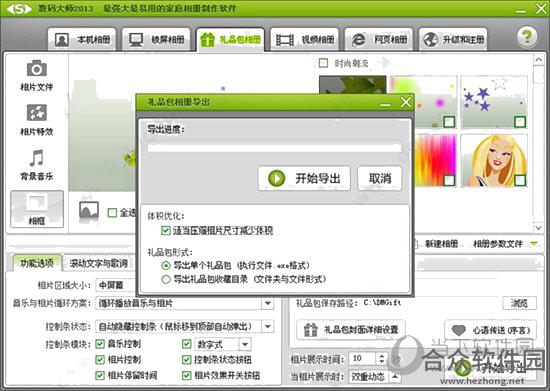Toggle the 全选 checkbox
550x391 pixels.
112,213
